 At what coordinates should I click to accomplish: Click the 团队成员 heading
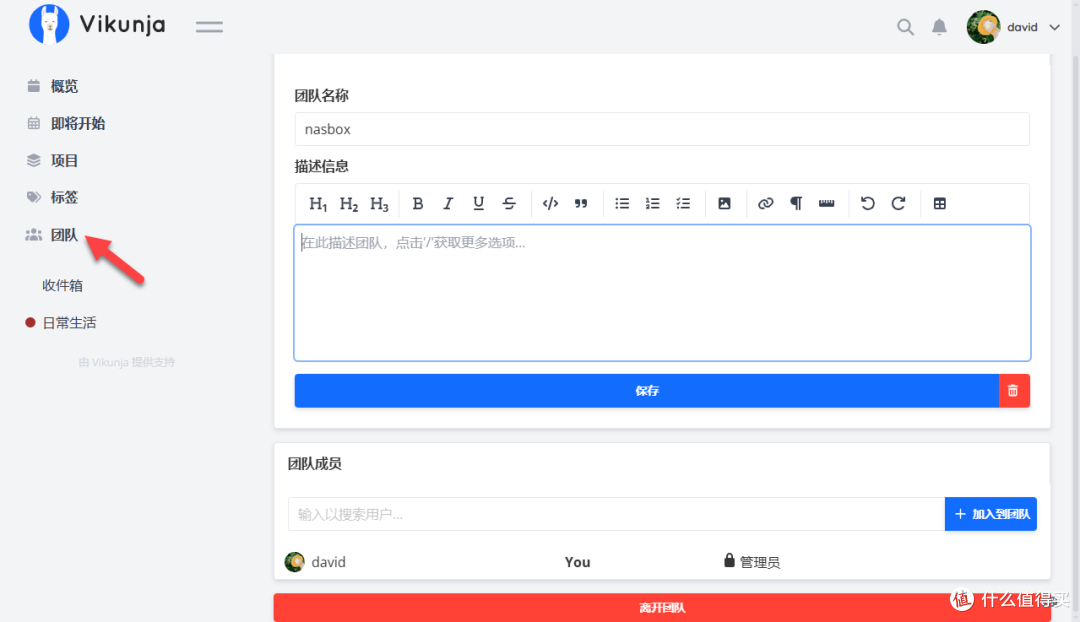coord(315,464)
